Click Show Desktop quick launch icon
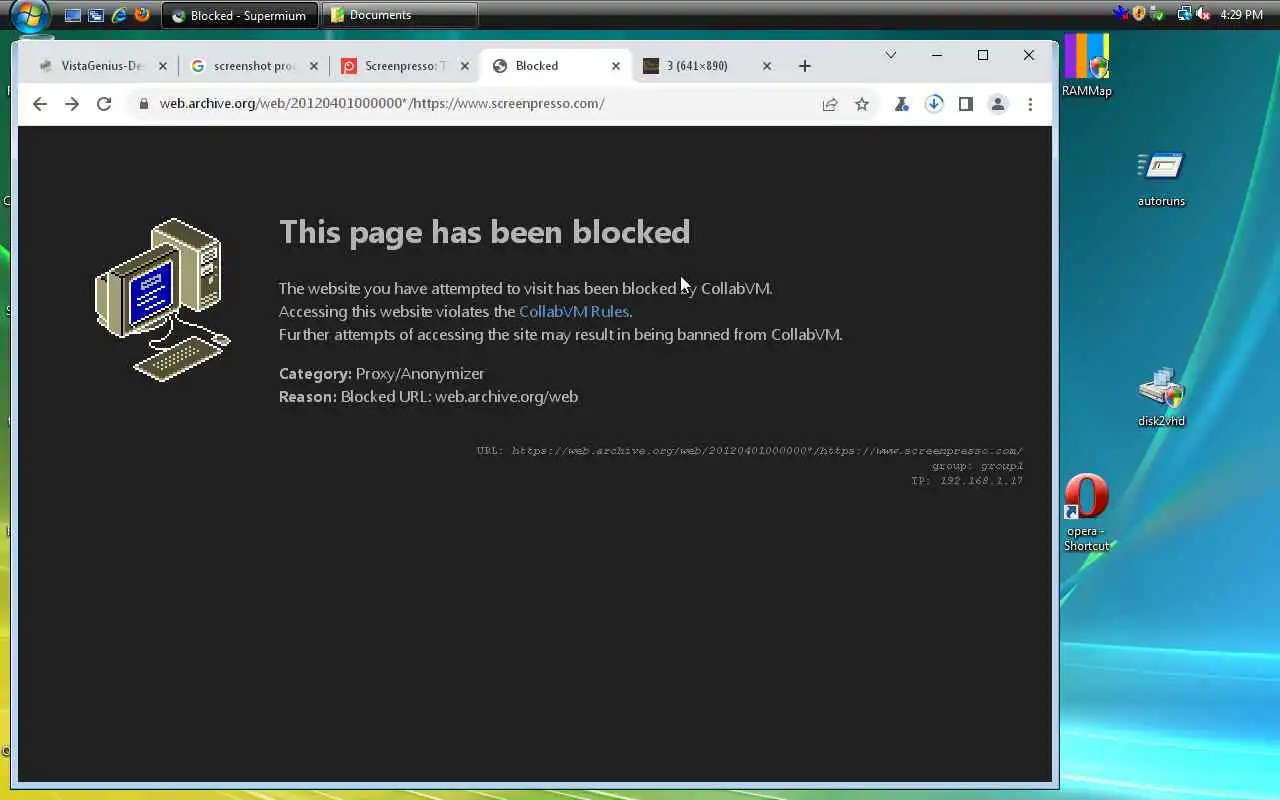This screenshot has width=1280, height=800. (x=73, y=15)
